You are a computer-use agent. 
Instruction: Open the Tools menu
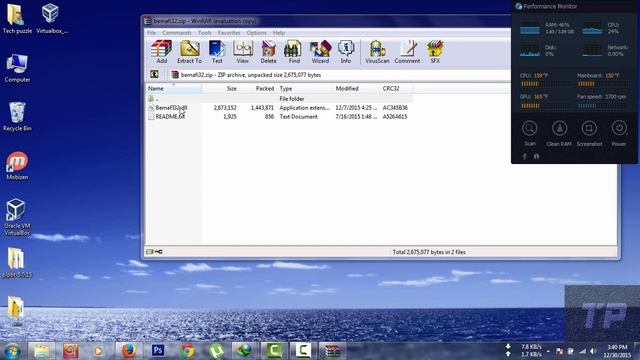(x=204, y=33)
